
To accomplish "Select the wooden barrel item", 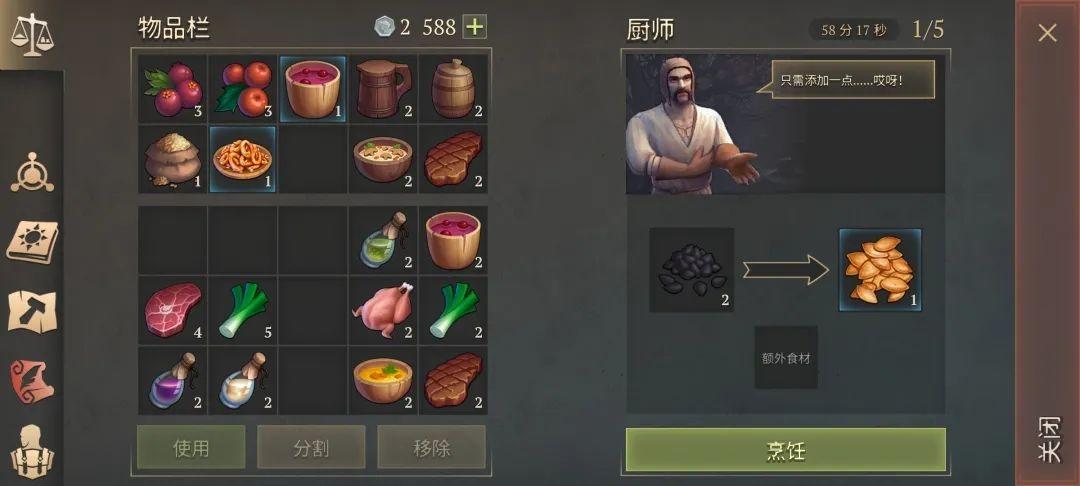I will click(453, 89).
